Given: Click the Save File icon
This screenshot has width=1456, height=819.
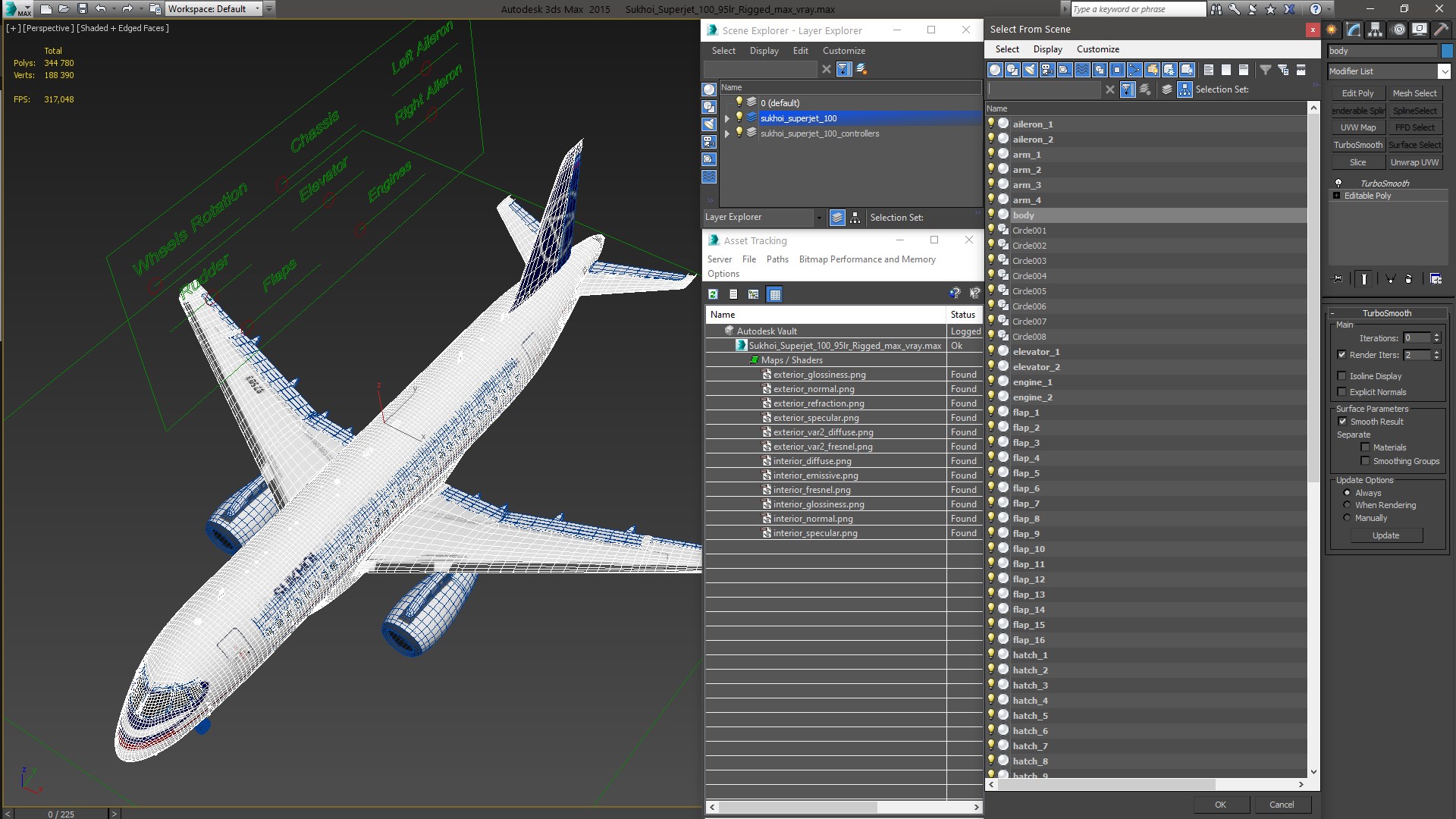Looking at the screenshot, I should click(83, 9).
